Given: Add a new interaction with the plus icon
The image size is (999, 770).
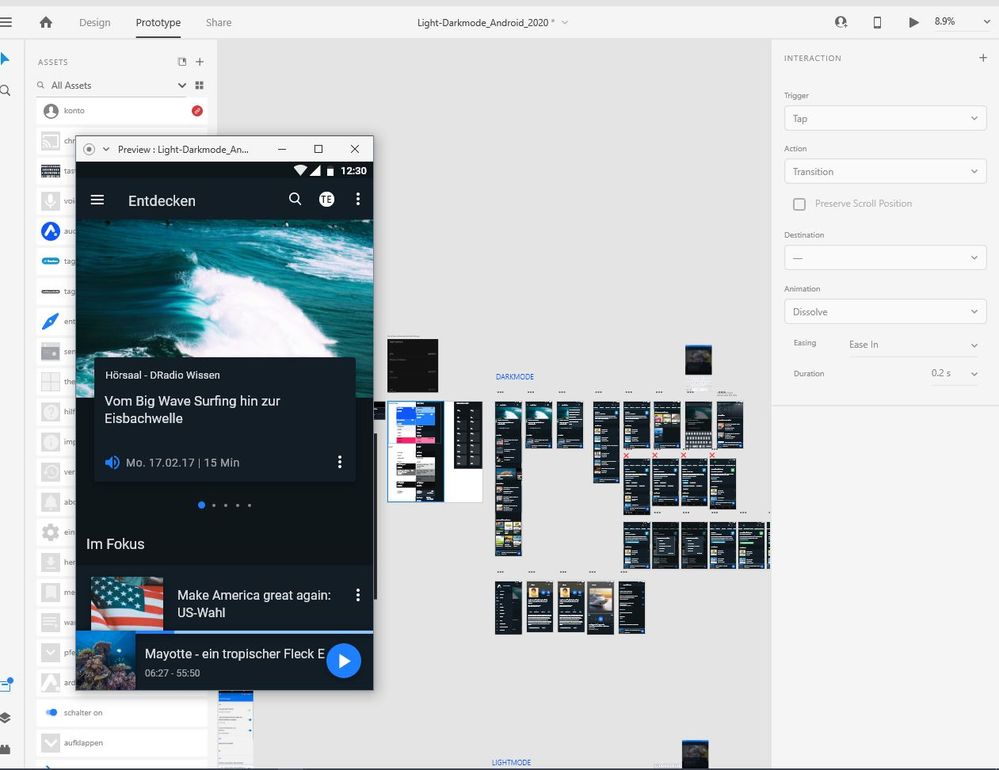Looking at the screenshot, I should (x=983, y=58).
